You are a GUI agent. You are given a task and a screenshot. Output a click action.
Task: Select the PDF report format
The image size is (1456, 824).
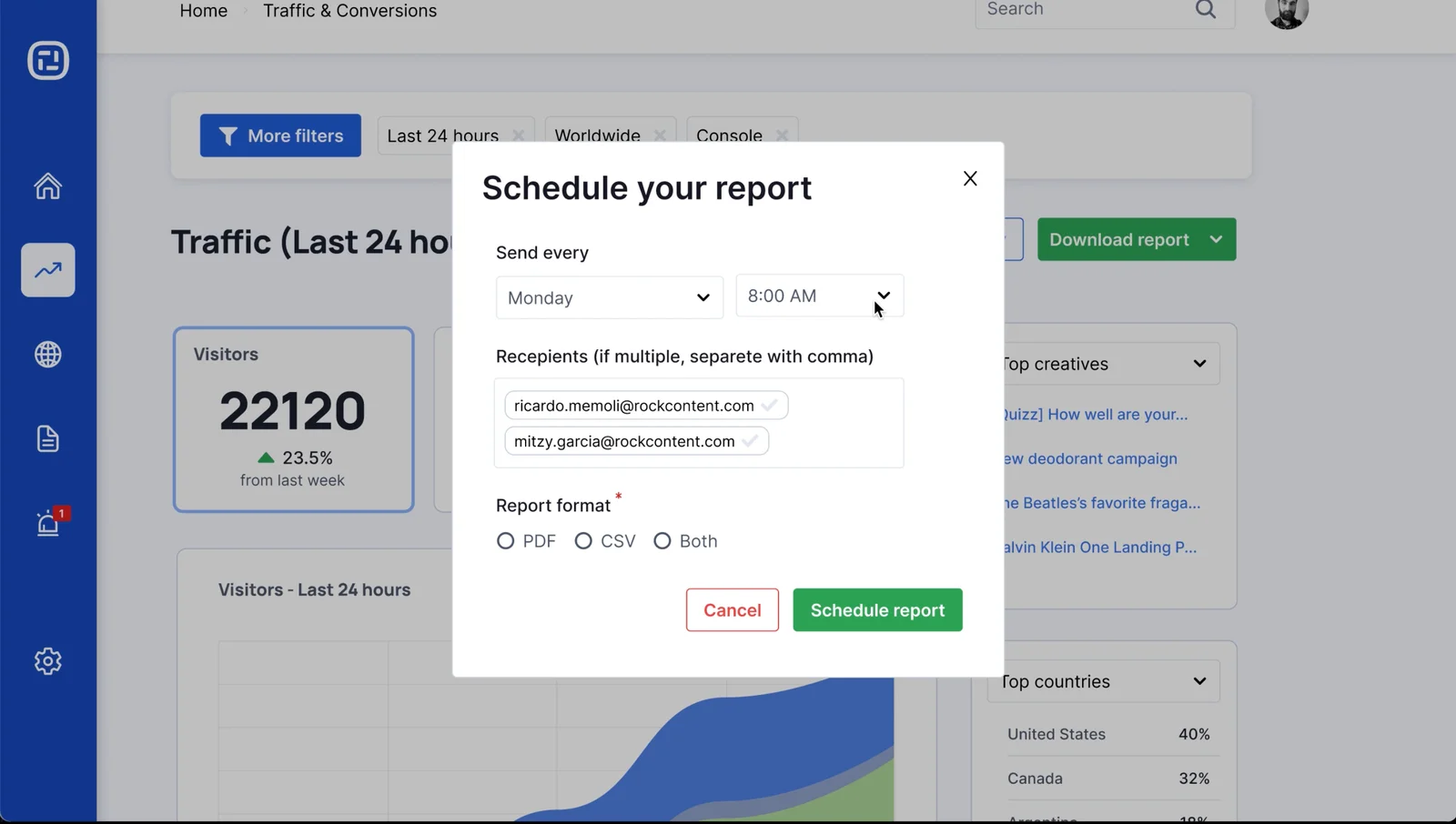[506, 540]
